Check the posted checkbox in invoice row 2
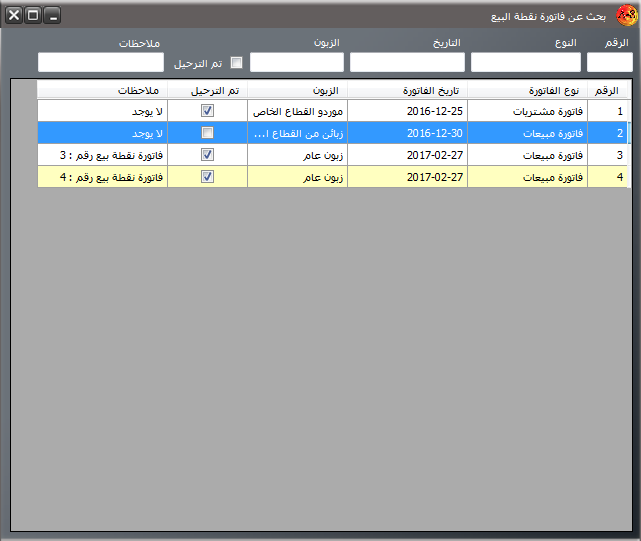 pos(207,133)
